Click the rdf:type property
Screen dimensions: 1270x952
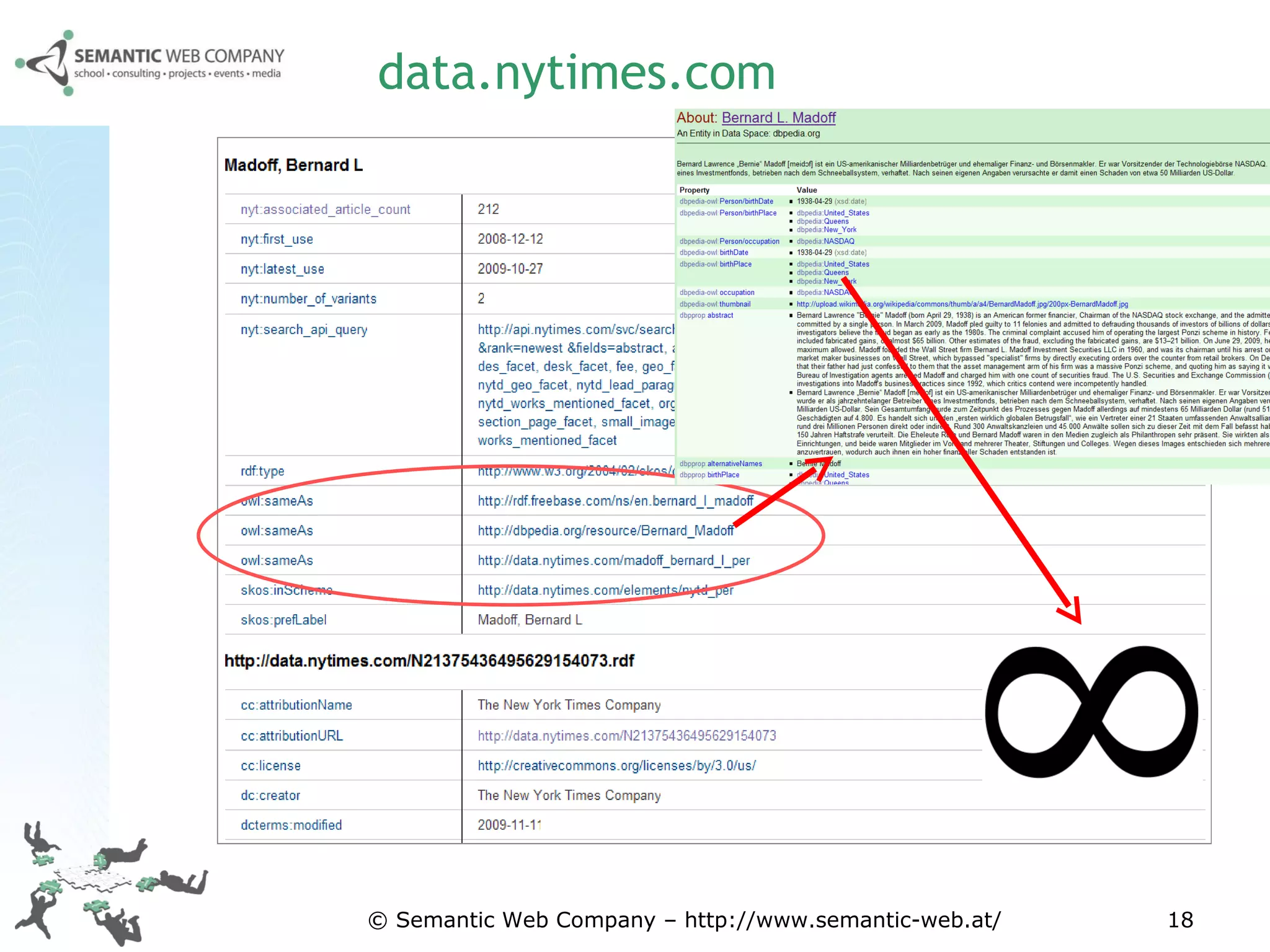click(262, 471)
